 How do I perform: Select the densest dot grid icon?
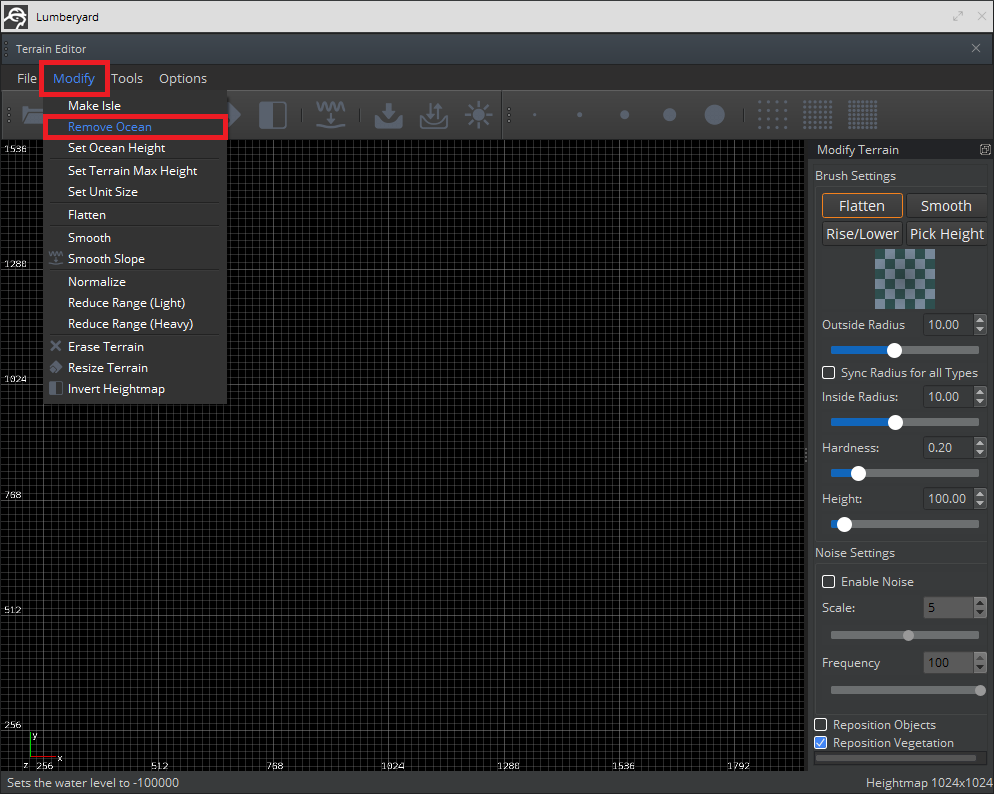tap(863, 115)
